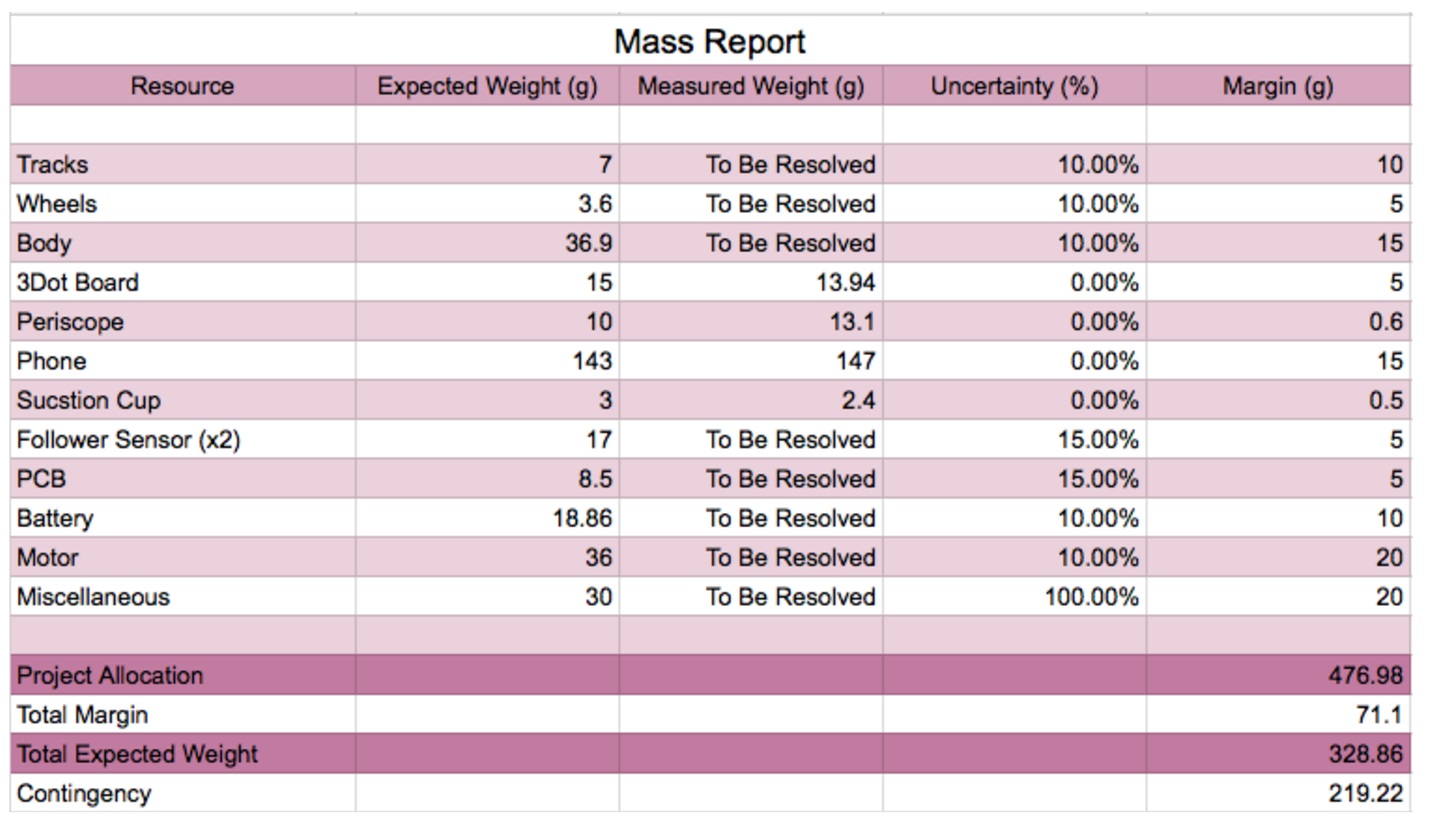Click the Expected Weight (g) header

487,86
